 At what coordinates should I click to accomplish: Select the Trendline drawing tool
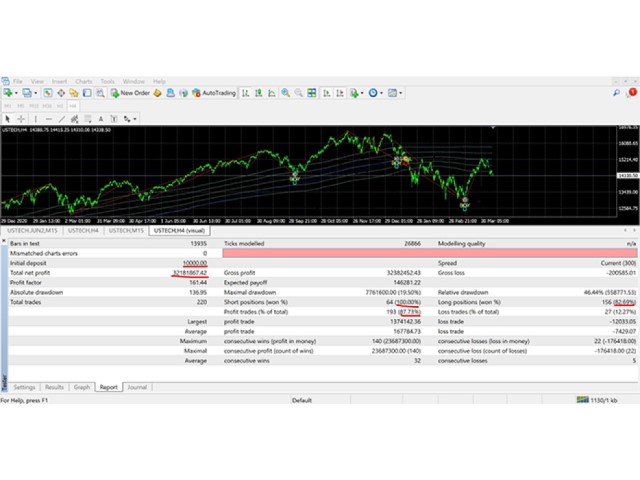point(62,119)
